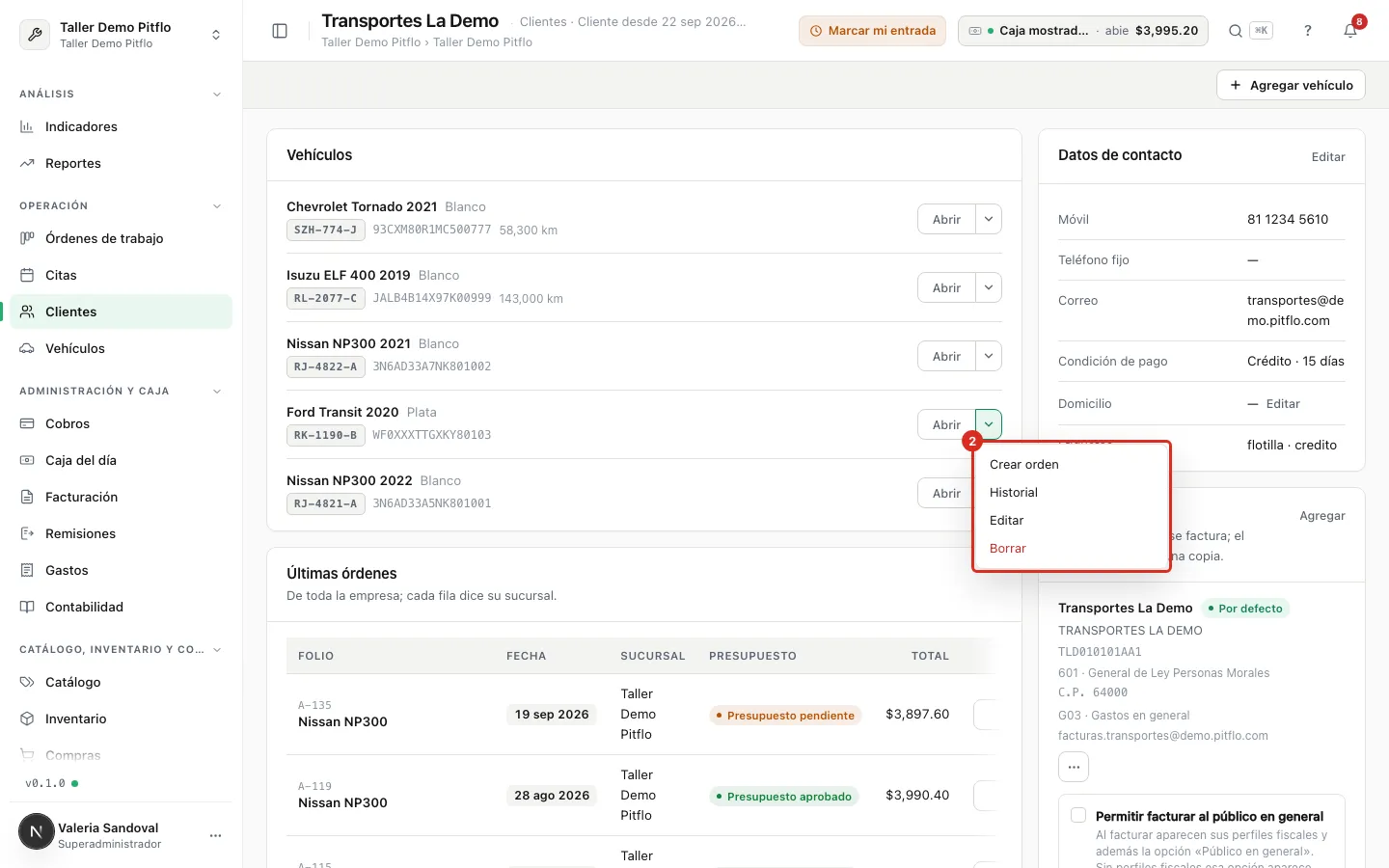
Task: Click the Vehículos car icon
Action: pos(27,348)
